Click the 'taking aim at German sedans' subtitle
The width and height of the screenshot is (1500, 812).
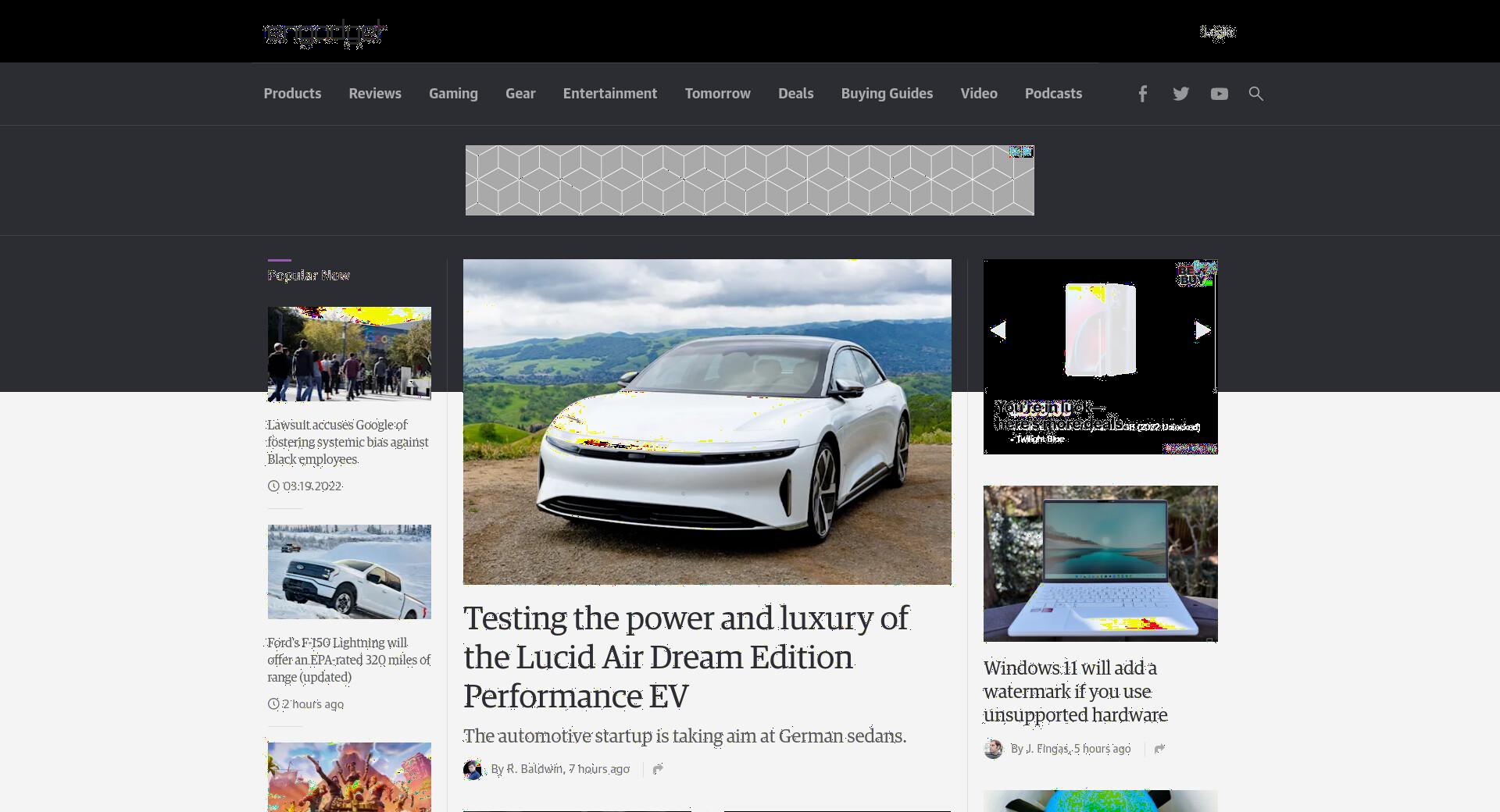684,736
